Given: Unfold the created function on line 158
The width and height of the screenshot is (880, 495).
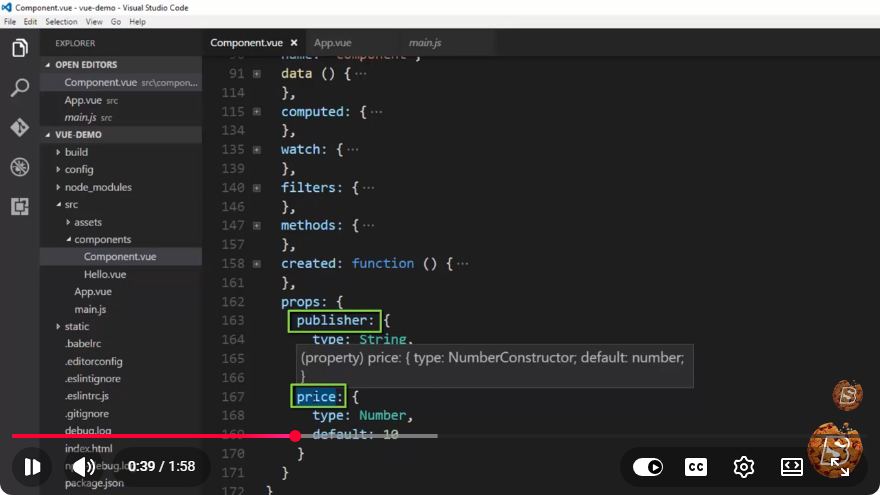Looking at the screenshot, I should (256, 264).
